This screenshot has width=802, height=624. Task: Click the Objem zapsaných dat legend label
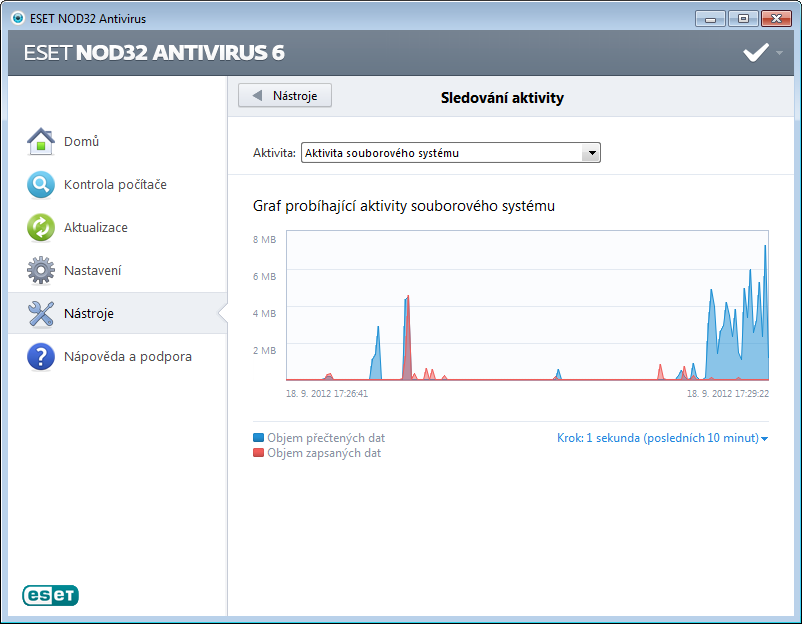tap(324, 453)
